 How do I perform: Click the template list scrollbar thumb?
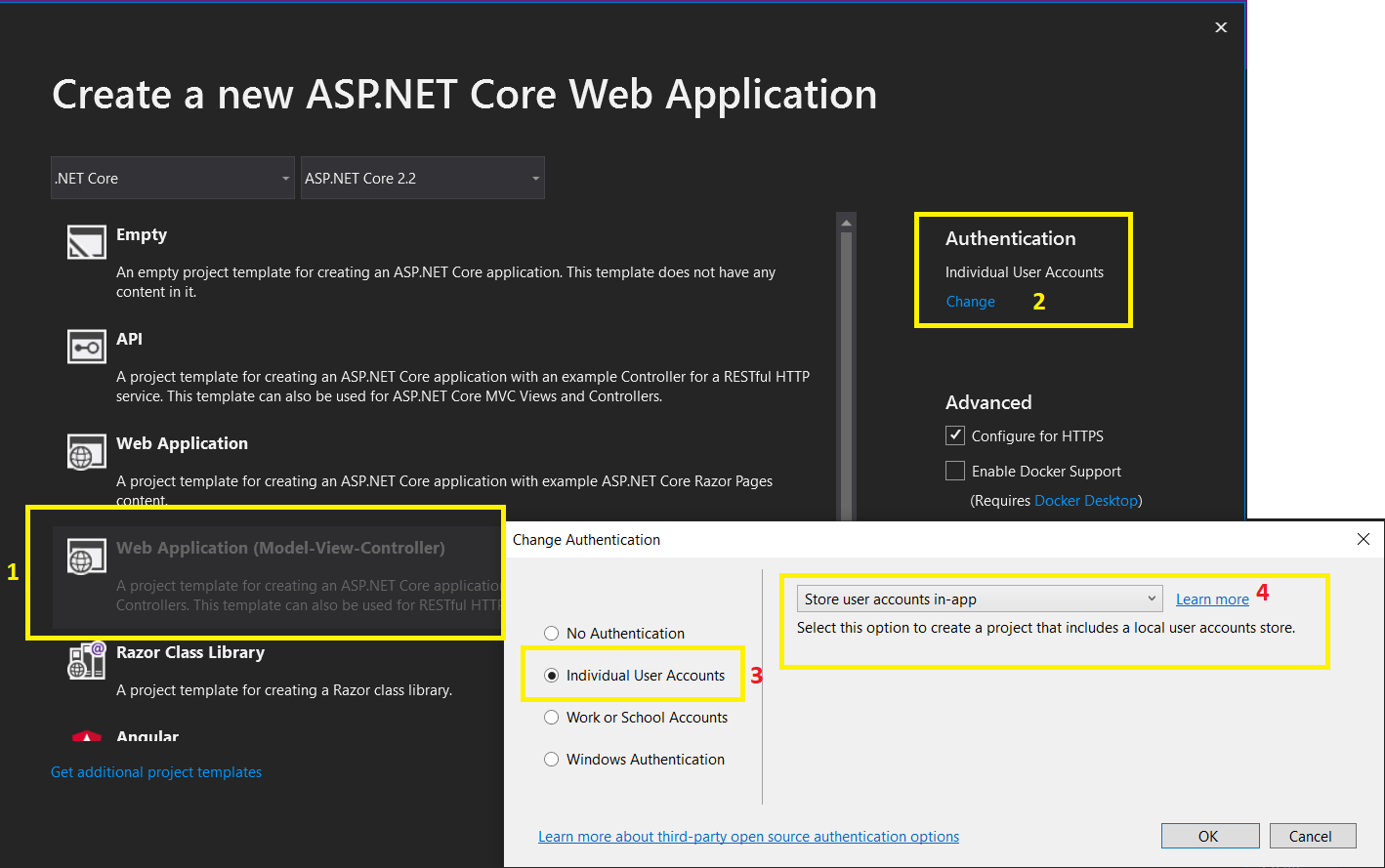pyautogui.click(x=847, y=376)
